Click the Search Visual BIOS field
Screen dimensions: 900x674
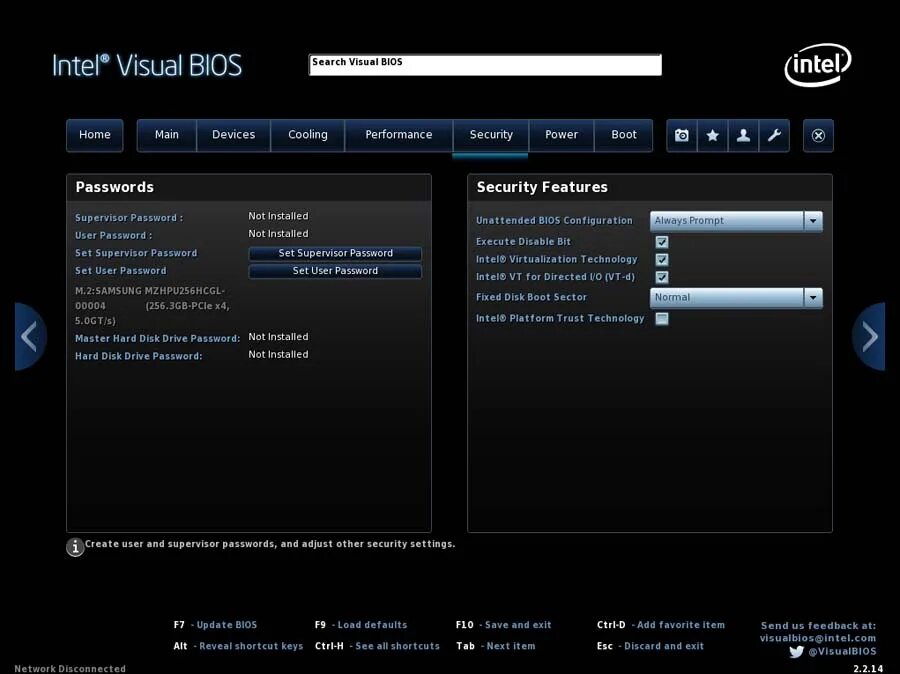(485, 65)
